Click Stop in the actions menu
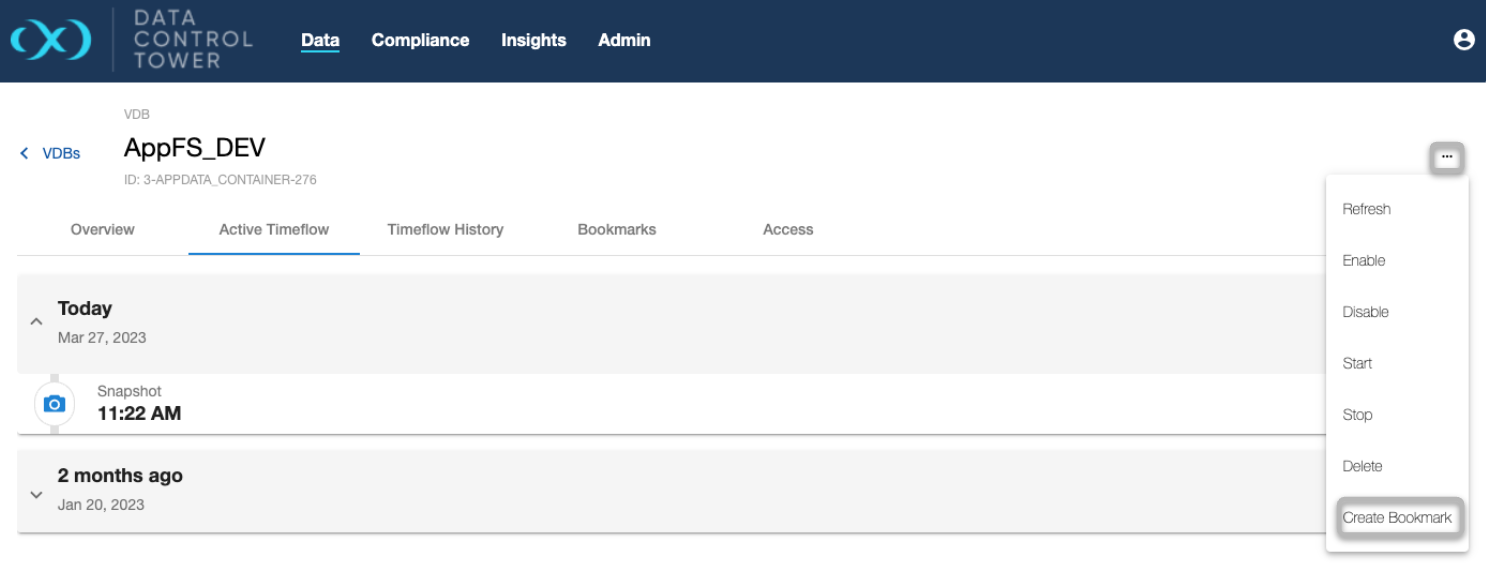The image size is (1486, 572). [1357, 415]
